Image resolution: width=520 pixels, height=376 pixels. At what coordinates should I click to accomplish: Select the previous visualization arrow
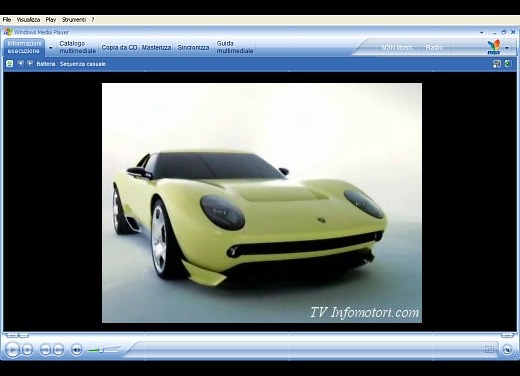pos(20,63)
